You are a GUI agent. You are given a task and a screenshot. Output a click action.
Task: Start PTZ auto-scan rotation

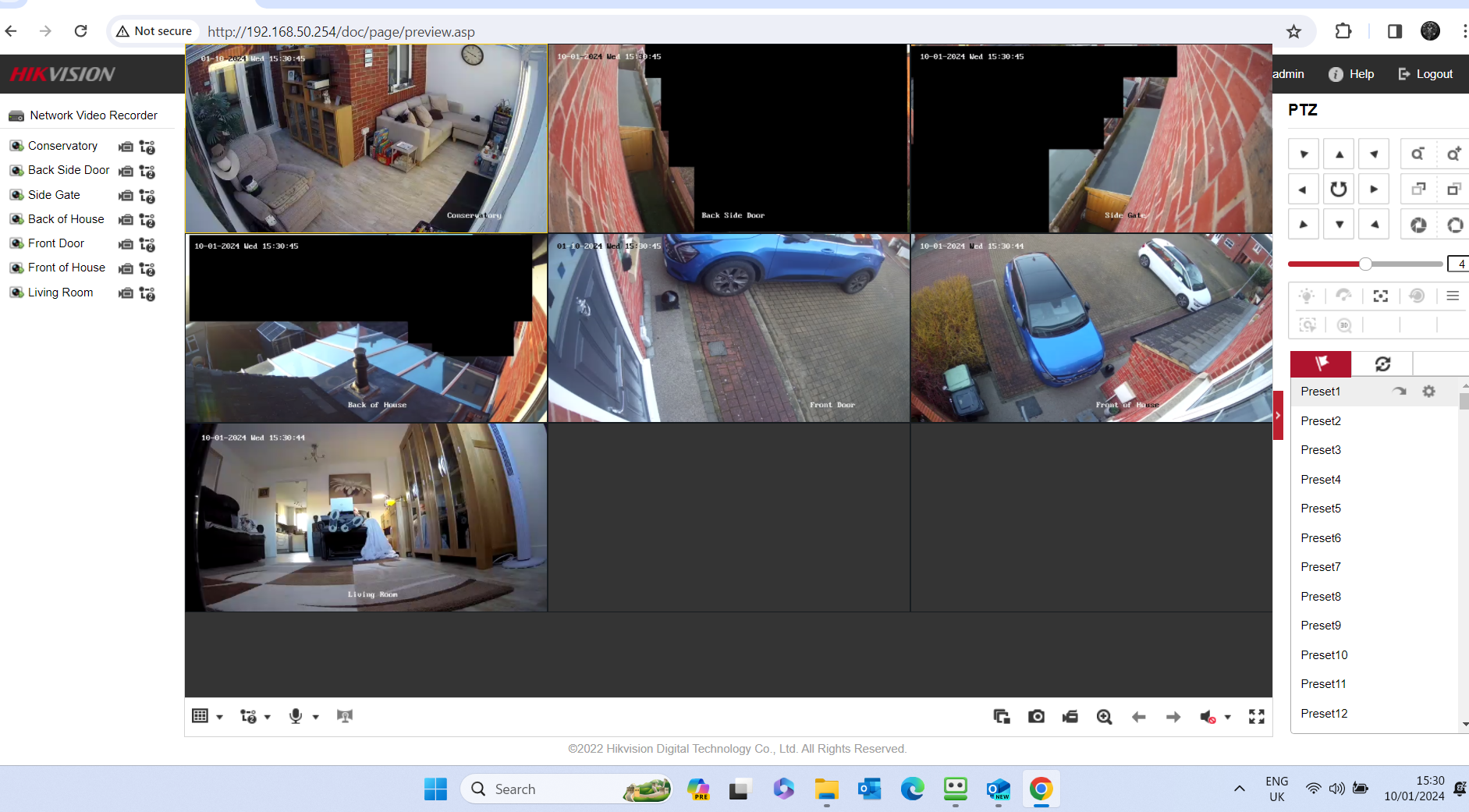pyautogui.click(x=1337, y=188)
